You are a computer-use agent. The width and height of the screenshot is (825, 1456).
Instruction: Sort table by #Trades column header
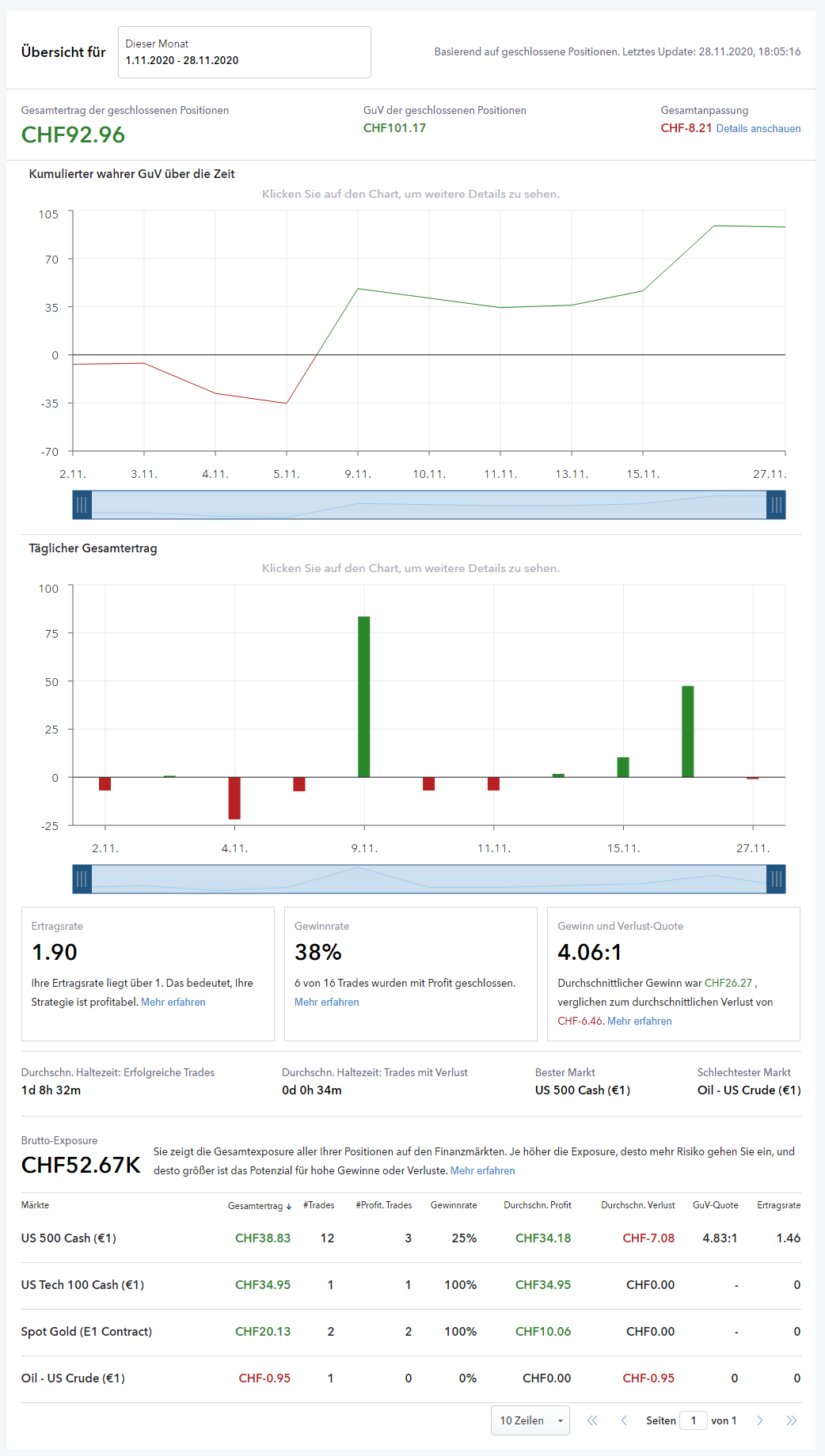318,1205
